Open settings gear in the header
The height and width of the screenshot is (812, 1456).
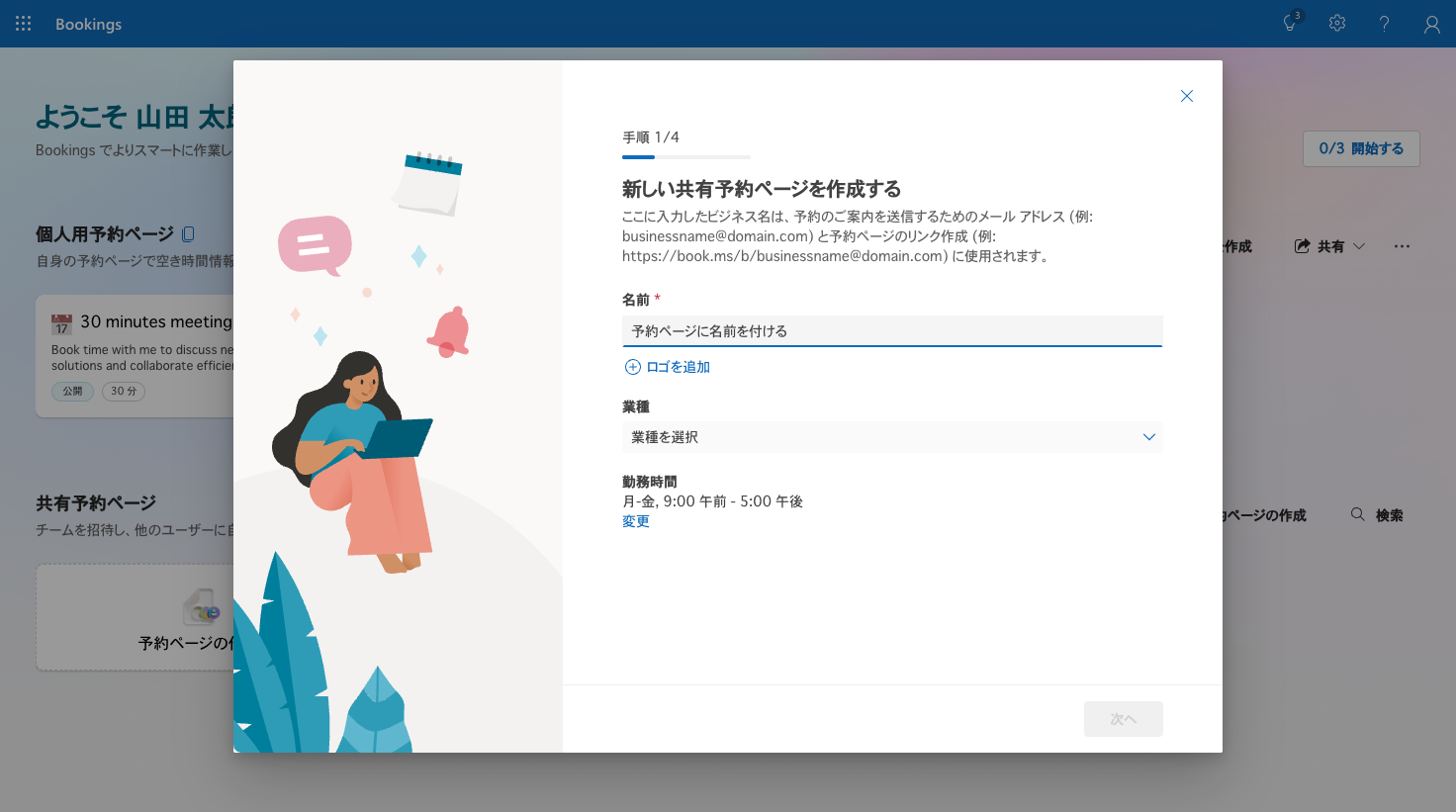(x=1337, y=23)
